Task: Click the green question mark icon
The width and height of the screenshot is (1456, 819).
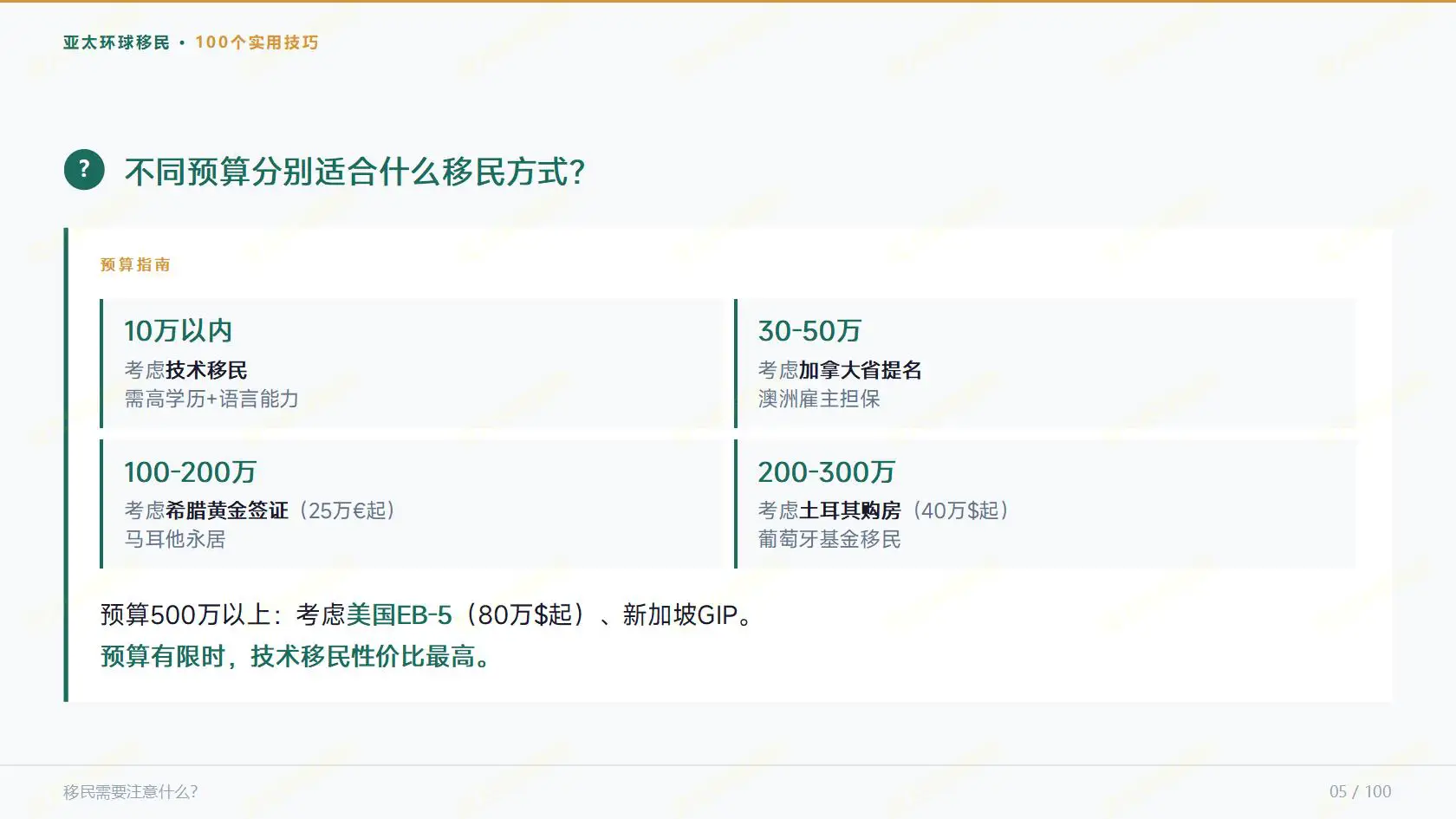Action: (84, 170)
